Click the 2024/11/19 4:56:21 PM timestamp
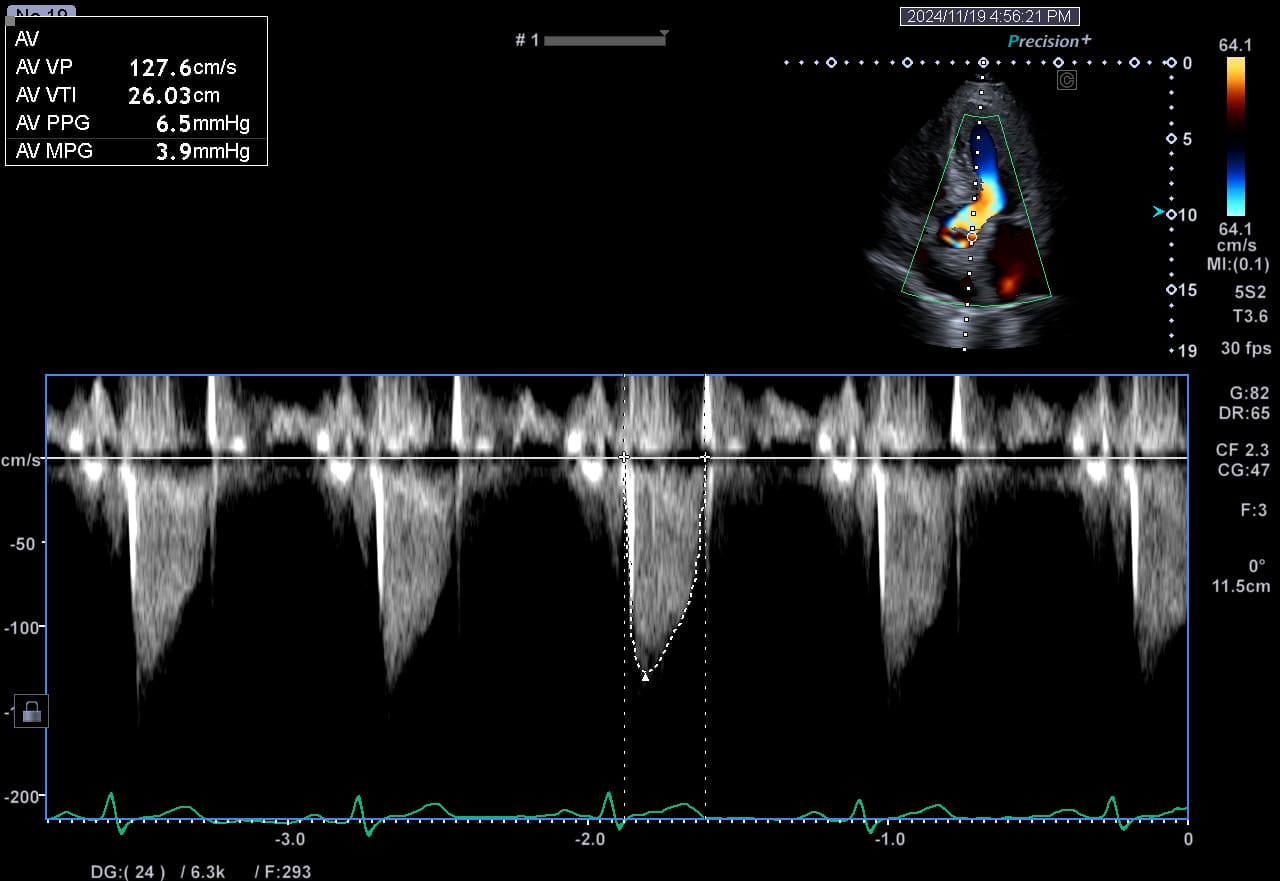The height and width of the screenshot is (881, 1280). coord(990,16)
